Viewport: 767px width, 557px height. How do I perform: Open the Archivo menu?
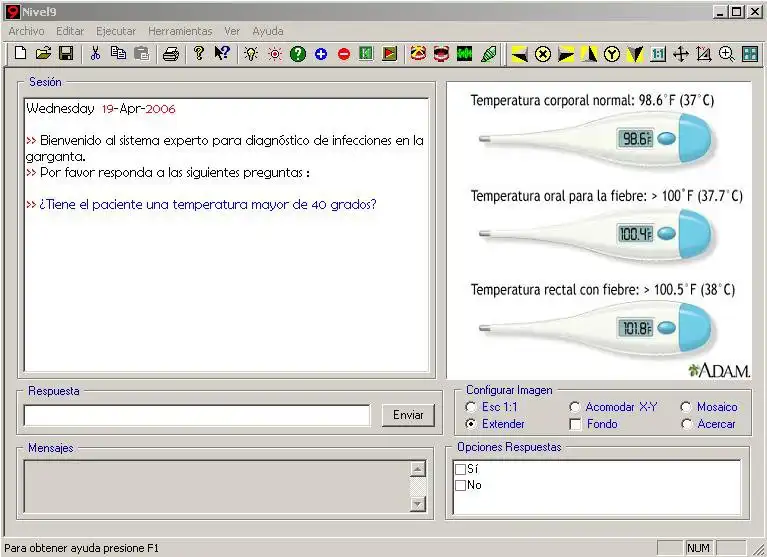[26, 31]
